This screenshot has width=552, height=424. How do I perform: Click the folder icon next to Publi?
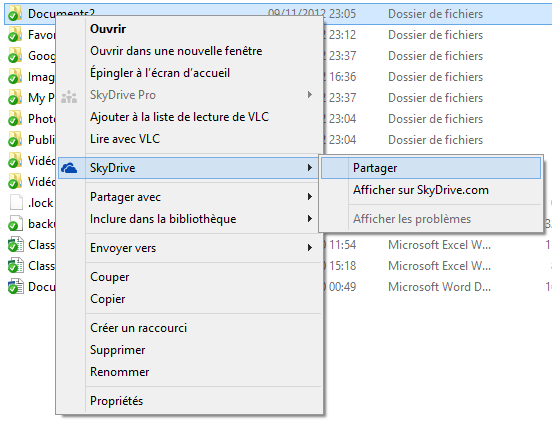click(15, 140)
